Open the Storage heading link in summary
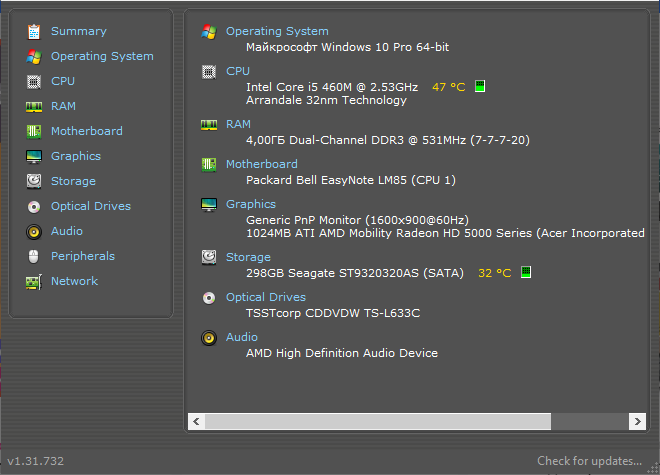660x475 pixels. [x=248, y=257]
